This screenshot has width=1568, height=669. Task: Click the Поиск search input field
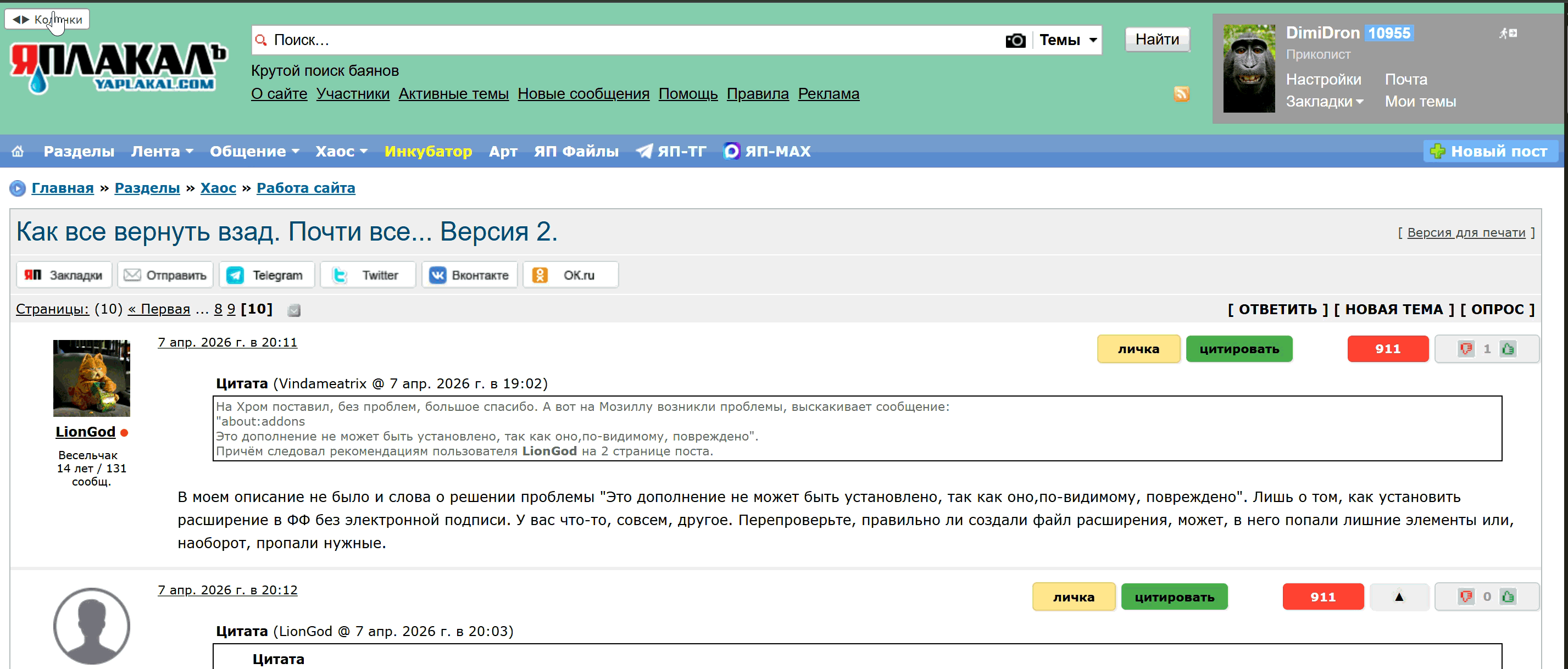click(609, 40)
